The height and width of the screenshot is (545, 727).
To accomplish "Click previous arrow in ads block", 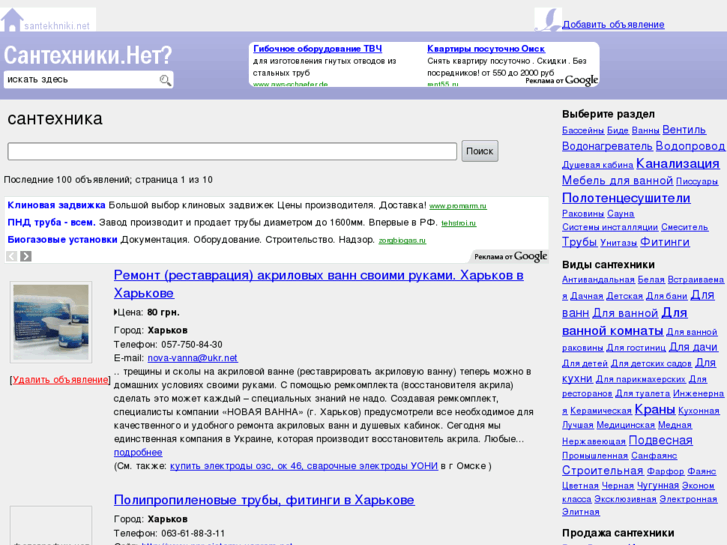I will tap(12, 256).
